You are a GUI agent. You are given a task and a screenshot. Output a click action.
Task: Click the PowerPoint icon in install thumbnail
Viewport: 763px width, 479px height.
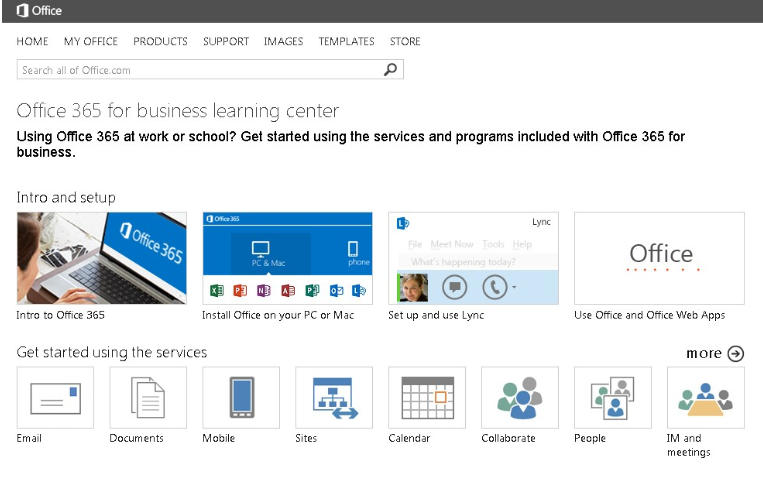pyautogui.click(x=240, y=291)
